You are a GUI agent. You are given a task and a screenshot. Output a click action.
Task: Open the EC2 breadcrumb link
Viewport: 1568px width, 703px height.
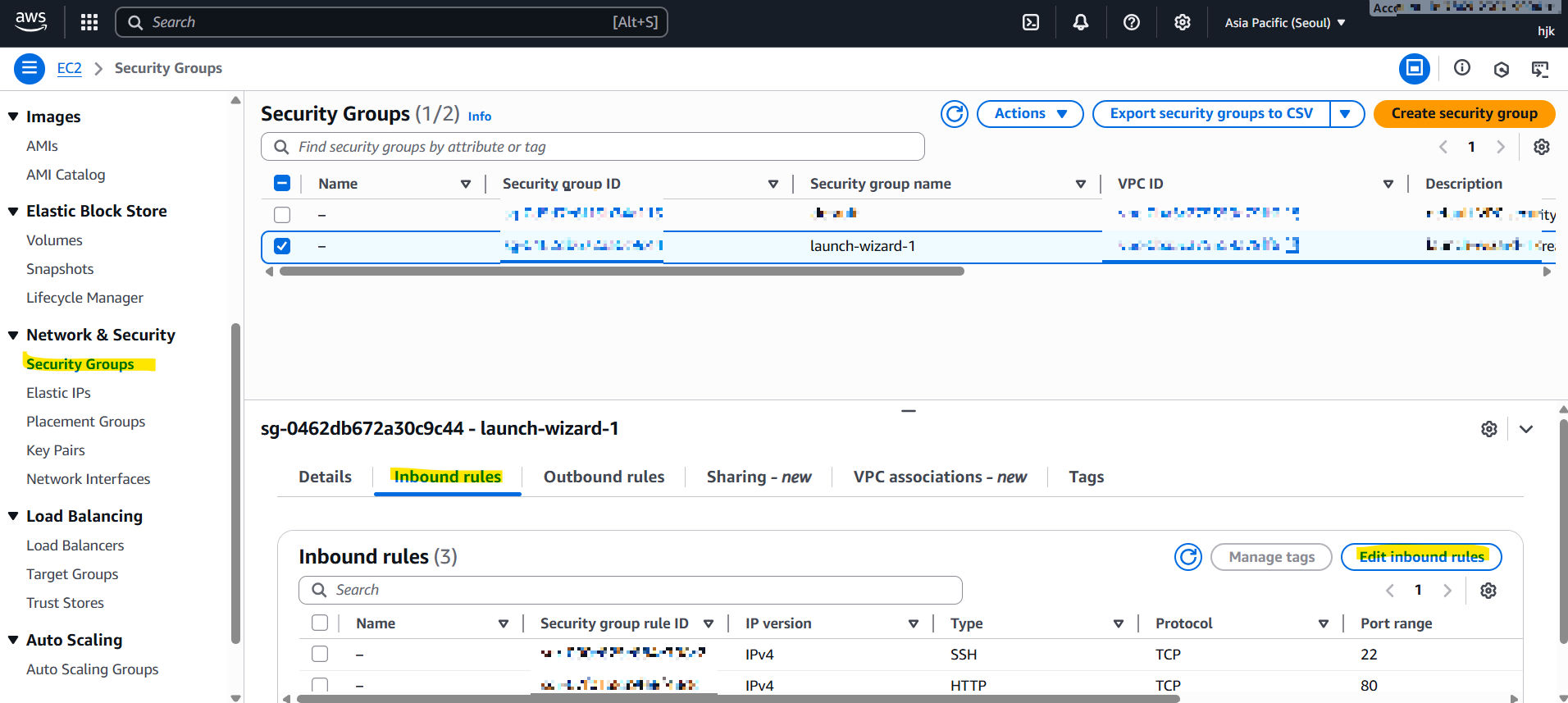coord(70,68)
